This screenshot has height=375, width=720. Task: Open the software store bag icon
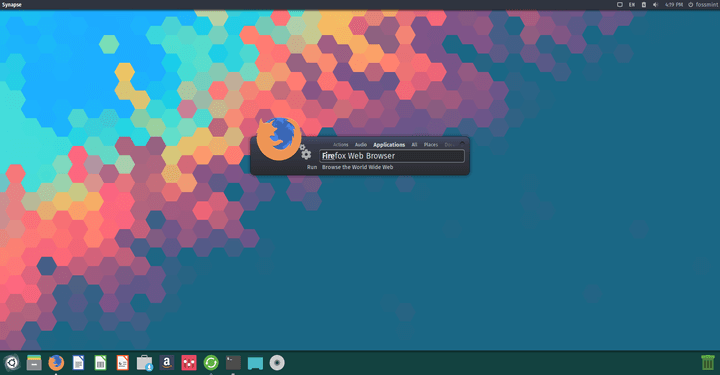point(144,363)
